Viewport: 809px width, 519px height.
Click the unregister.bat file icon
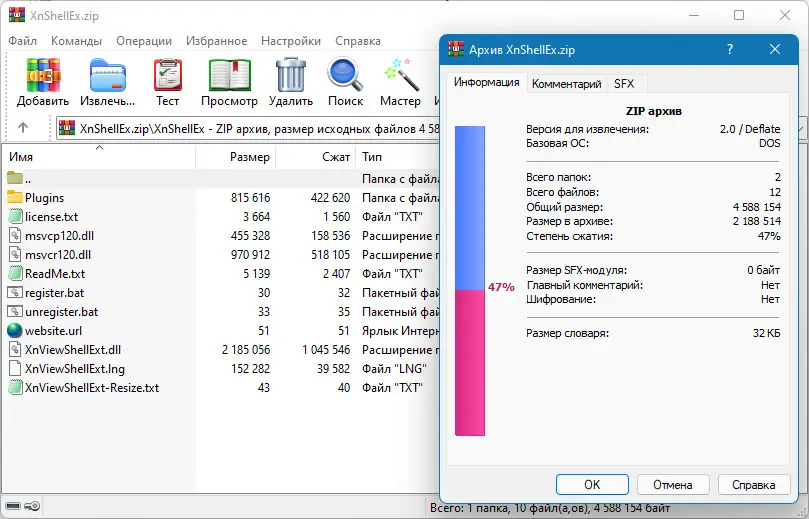click(15, 312)
